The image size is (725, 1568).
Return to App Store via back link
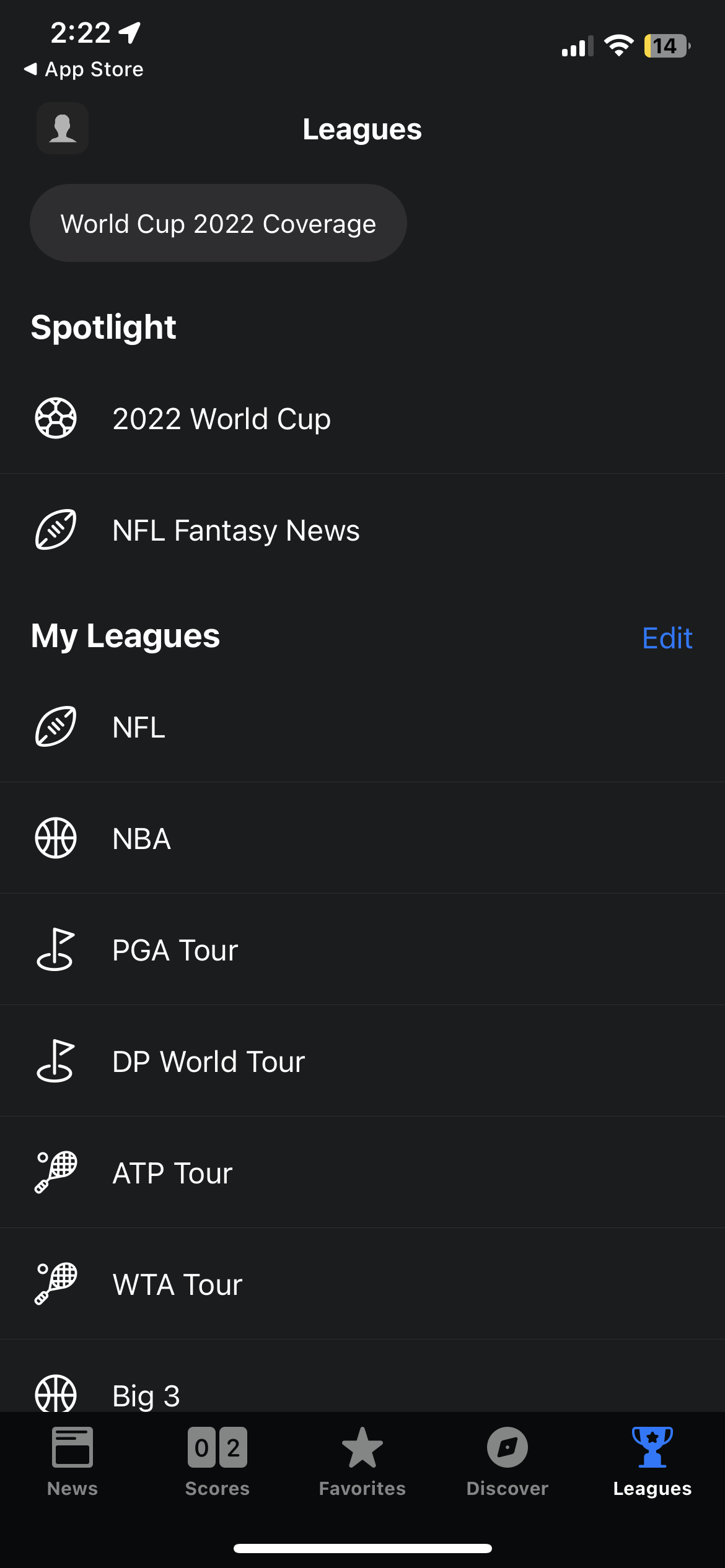pos(84,69)
